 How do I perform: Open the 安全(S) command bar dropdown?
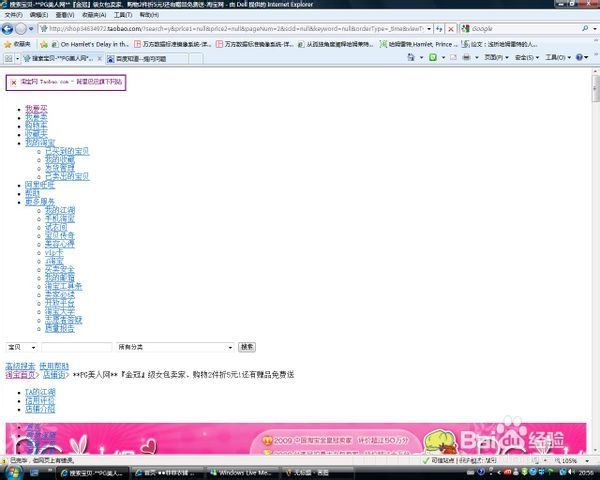(x=527, y=57)
